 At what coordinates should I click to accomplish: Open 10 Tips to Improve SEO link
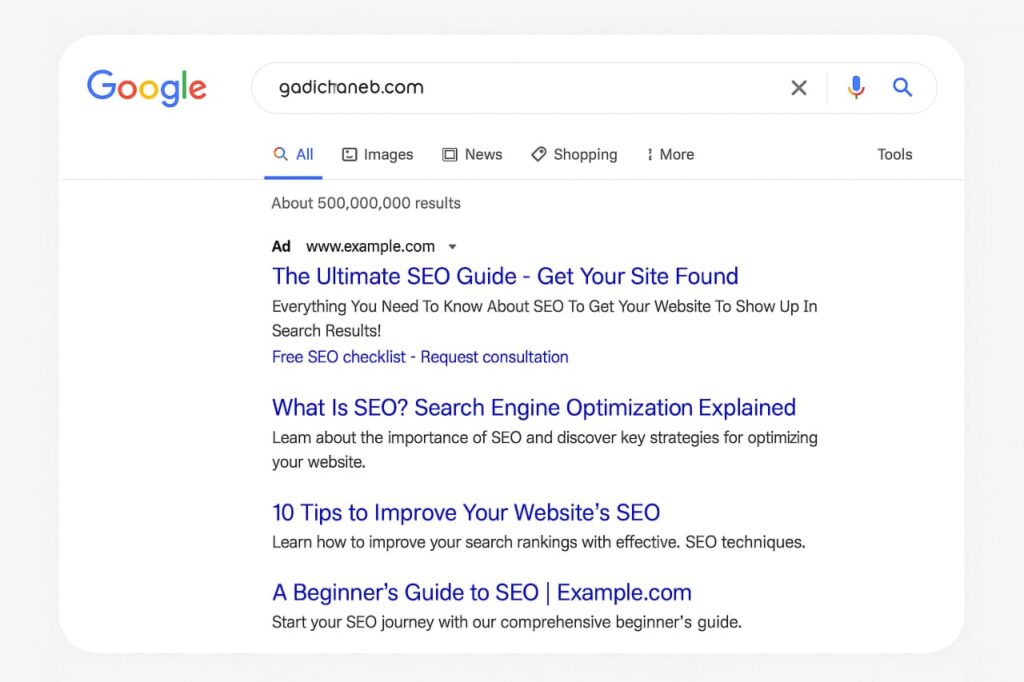point(466,513)
